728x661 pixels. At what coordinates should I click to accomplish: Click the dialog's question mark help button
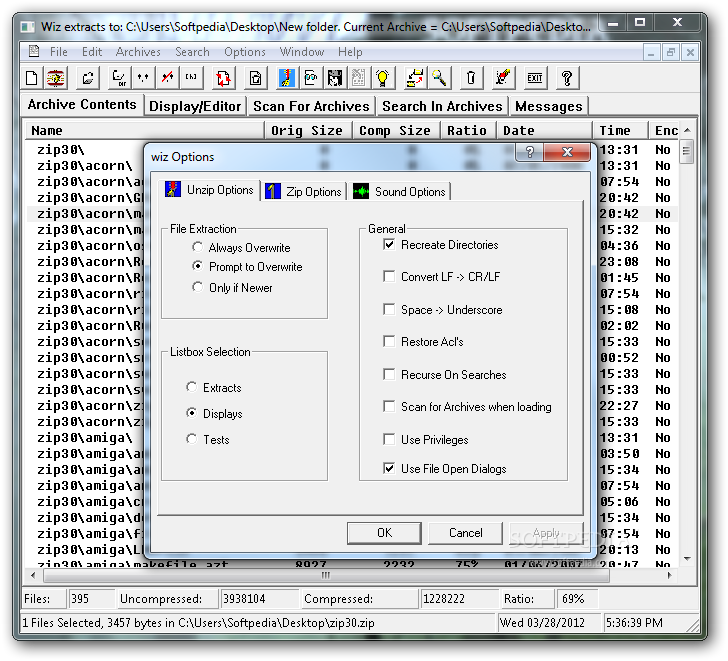click(x=529, y=152)
